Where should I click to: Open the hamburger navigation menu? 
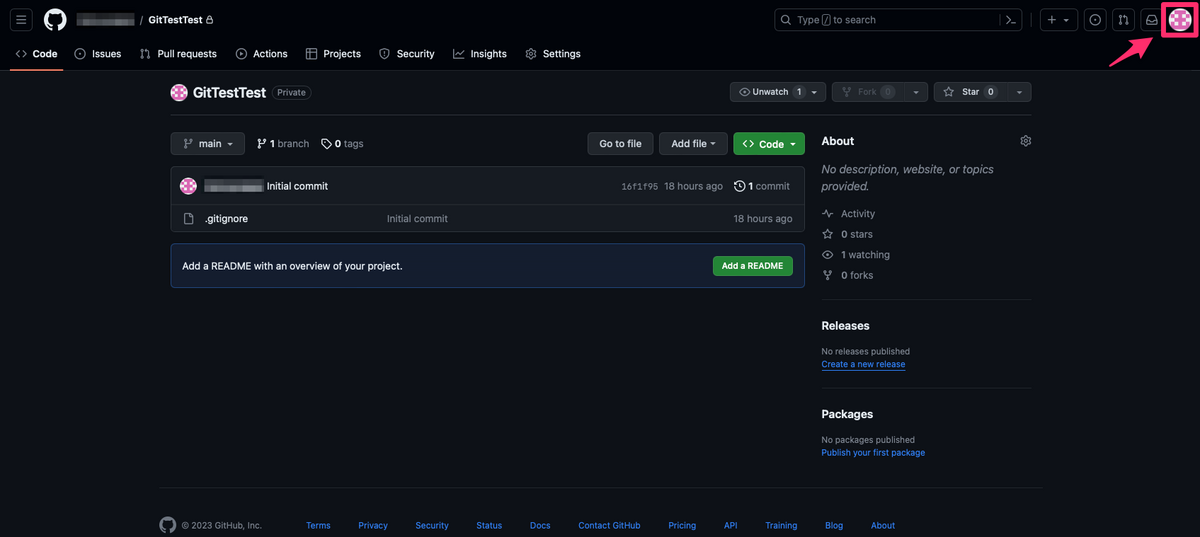point(22,20)
